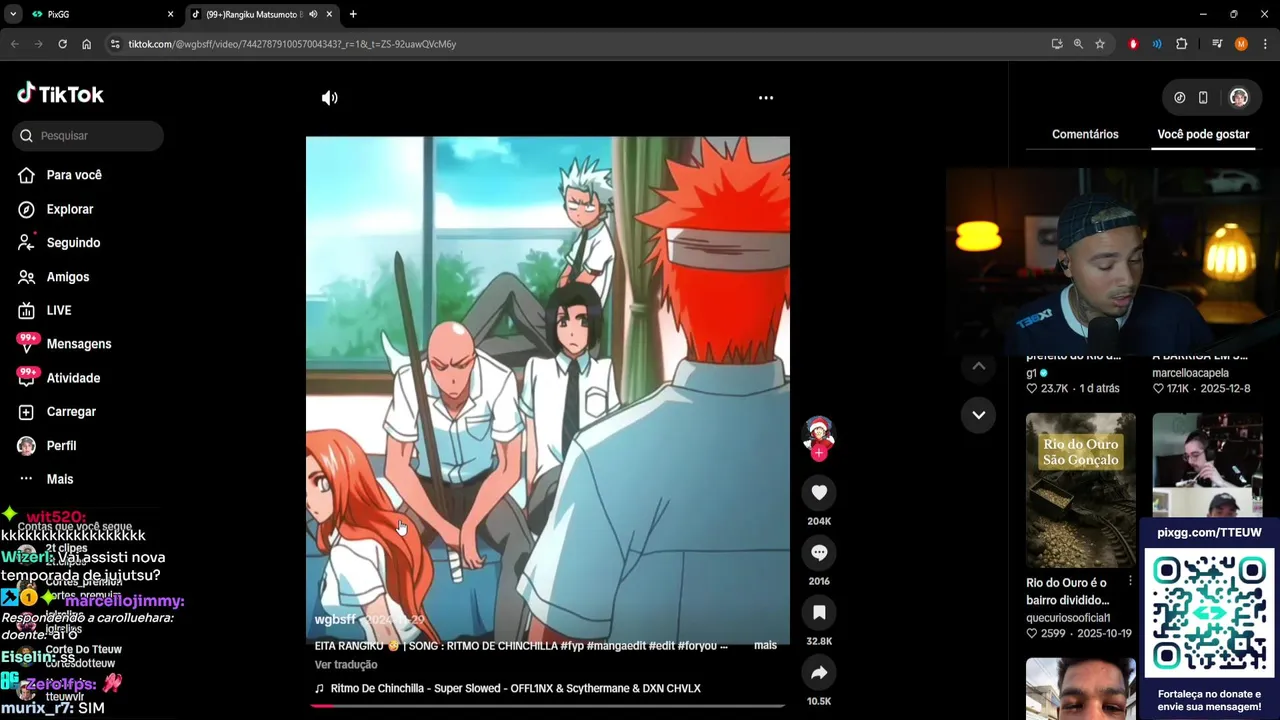The image size is (1280, 720).
Task: Open the comments bubble showing 2016
Action: point(819,552)
